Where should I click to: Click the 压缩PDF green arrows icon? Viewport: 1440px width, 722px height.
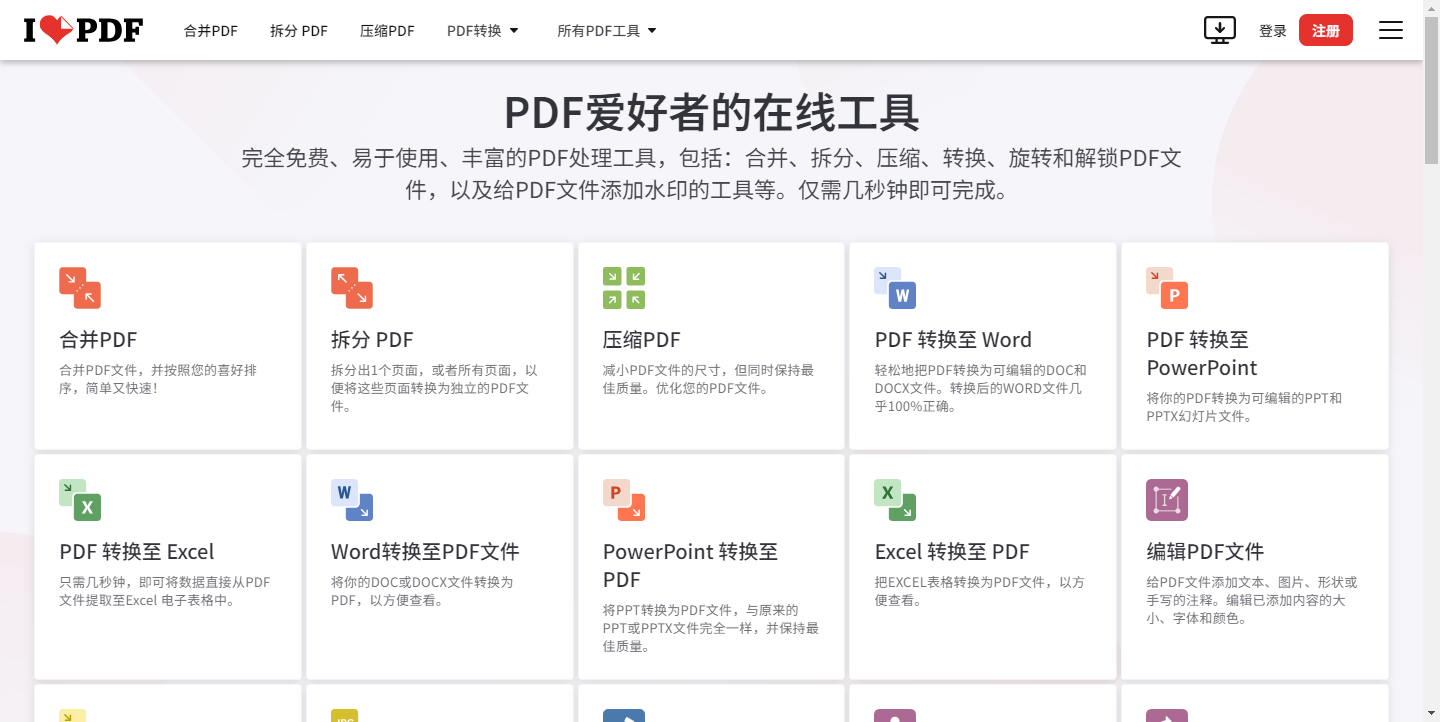[624, 288]
